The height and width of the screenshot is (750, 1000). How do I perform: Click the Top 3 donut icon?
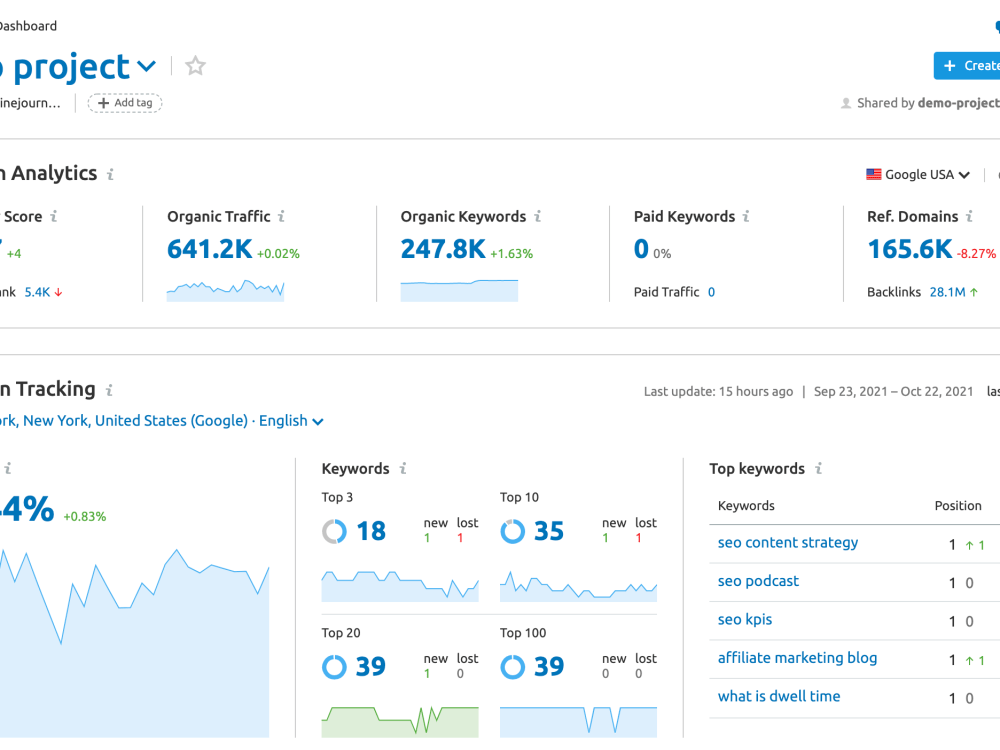[x=334, y=531]
